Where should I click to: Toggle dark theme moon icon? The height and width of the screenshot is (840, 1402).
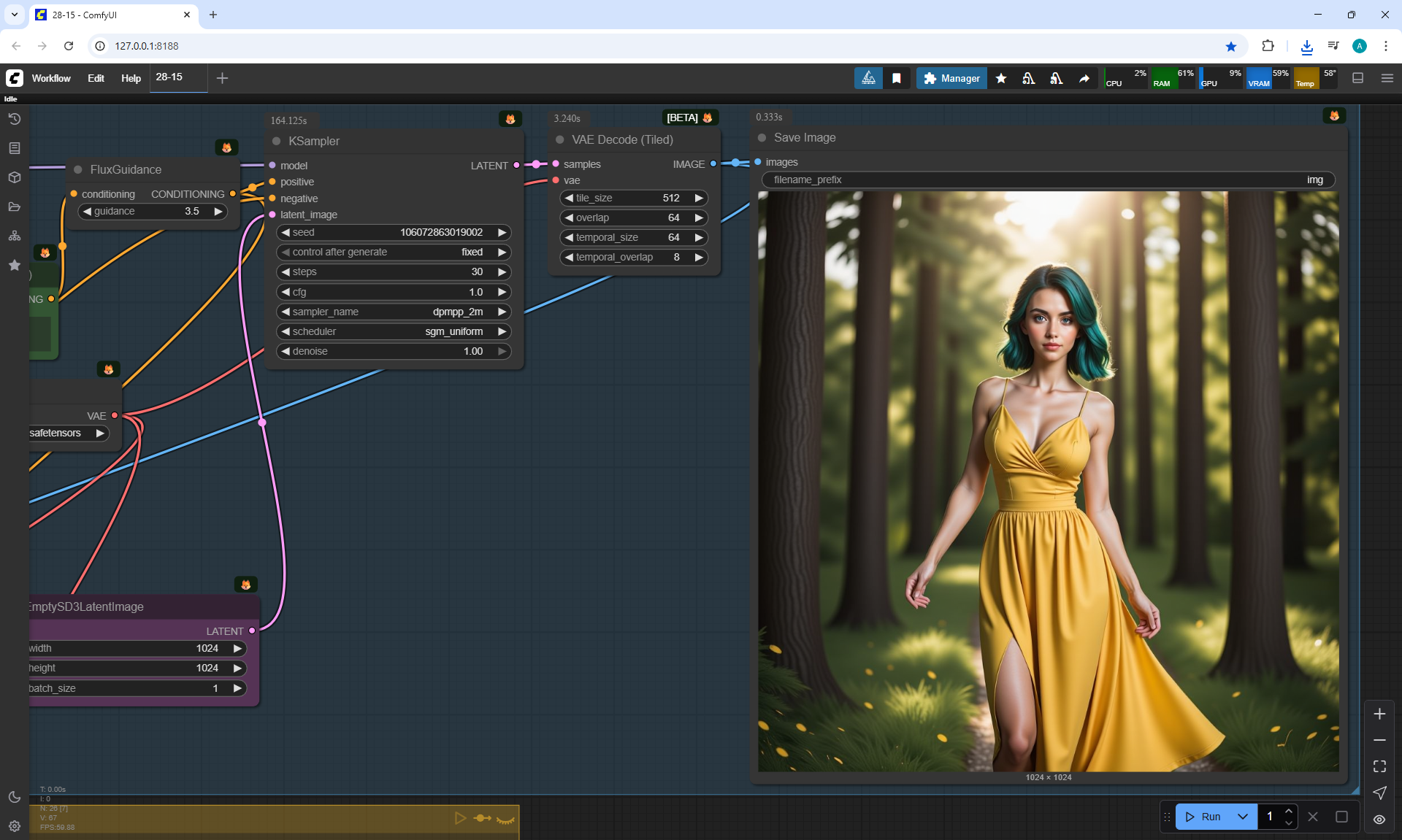tap(15, 797)
